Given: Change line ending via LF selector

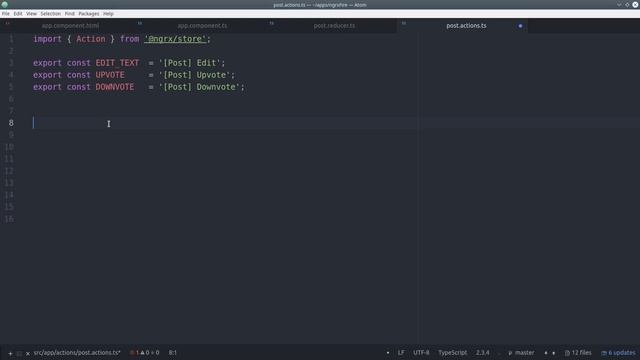Looking at the screenshot, I should 401,353.
